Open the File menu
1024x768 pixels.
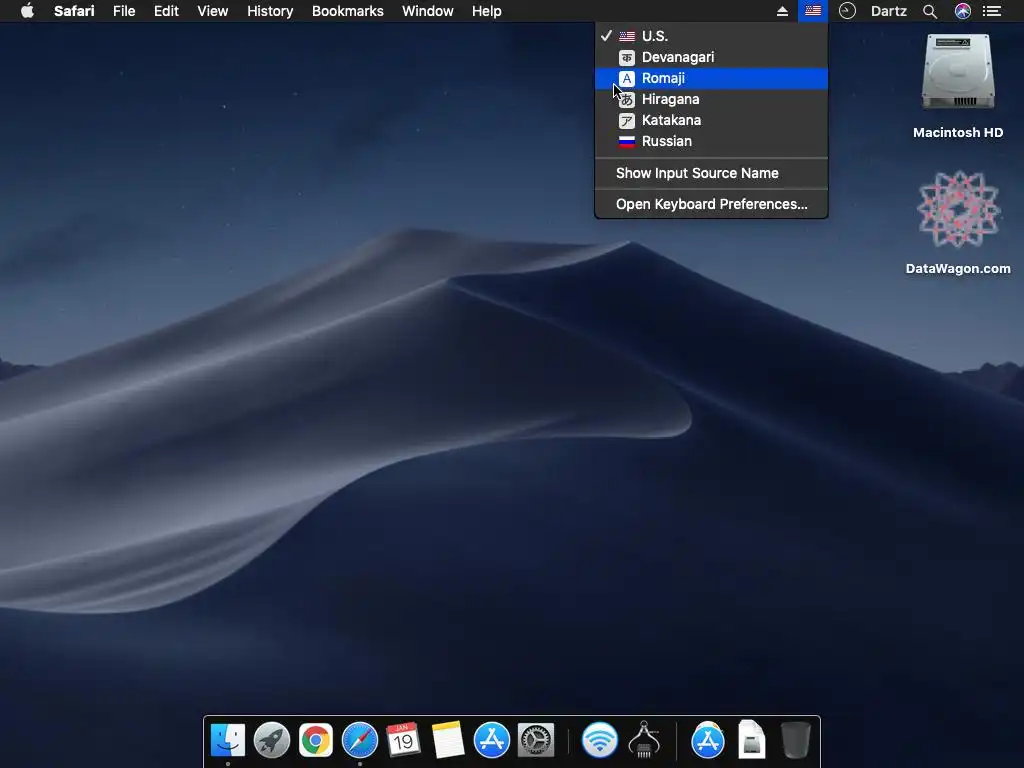tap(123, 11)
